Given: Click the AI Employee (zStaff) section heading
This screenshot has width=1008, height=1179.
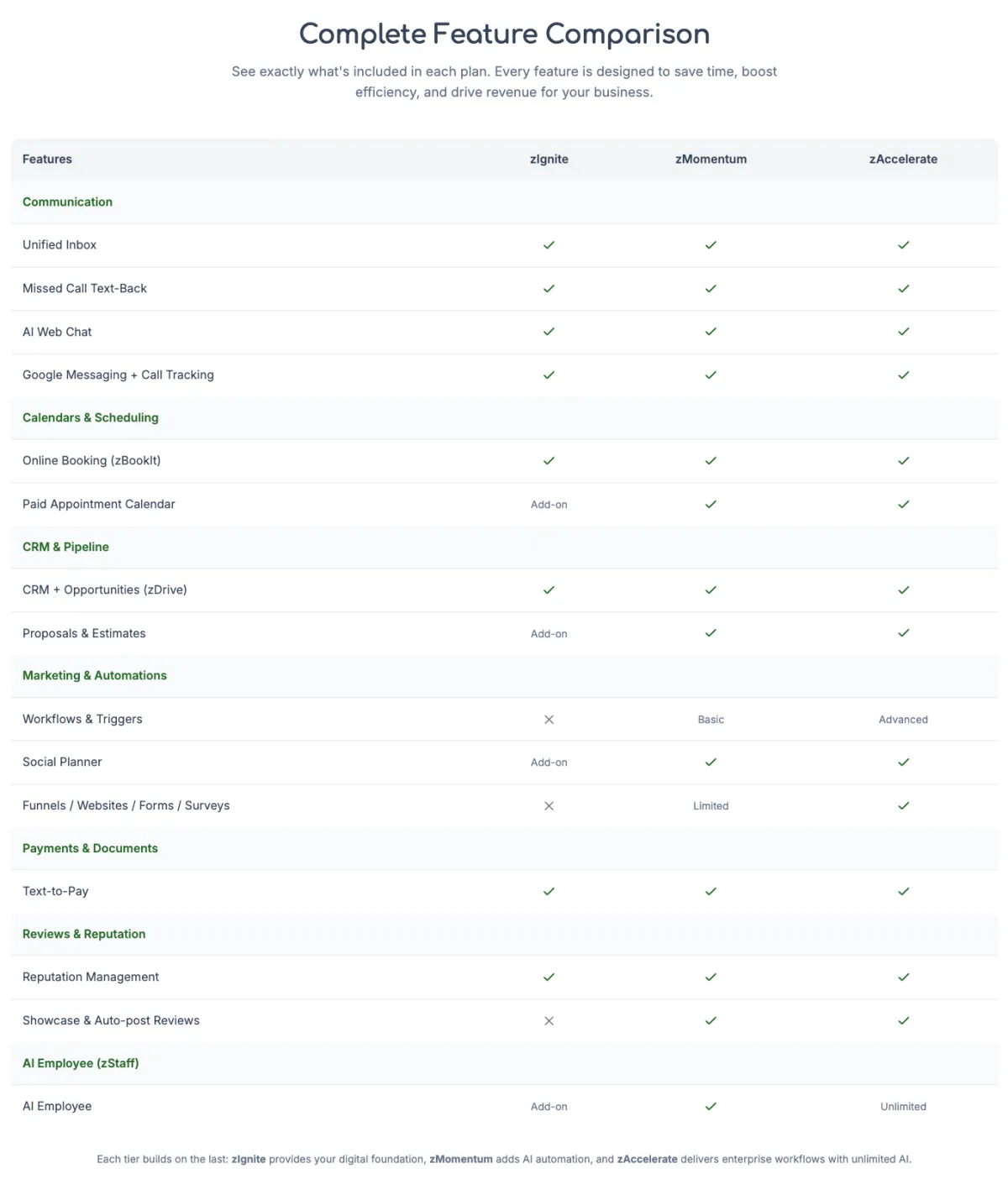Looking at the screenshot, I should click(81, 1064).
